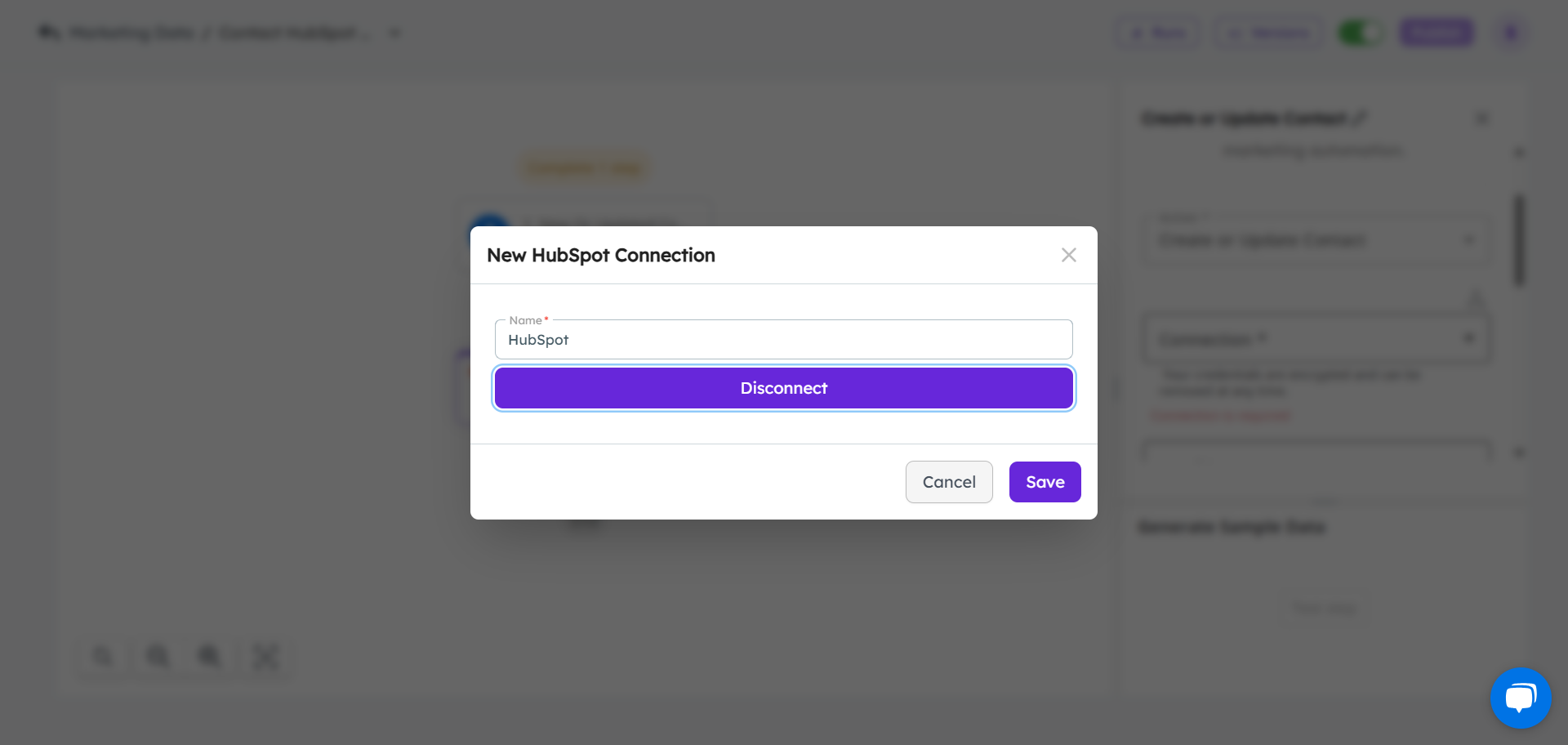
Task: Close the New HubSpot Connection dialog
Action: pyautogui.click(x=1068, y=255)
